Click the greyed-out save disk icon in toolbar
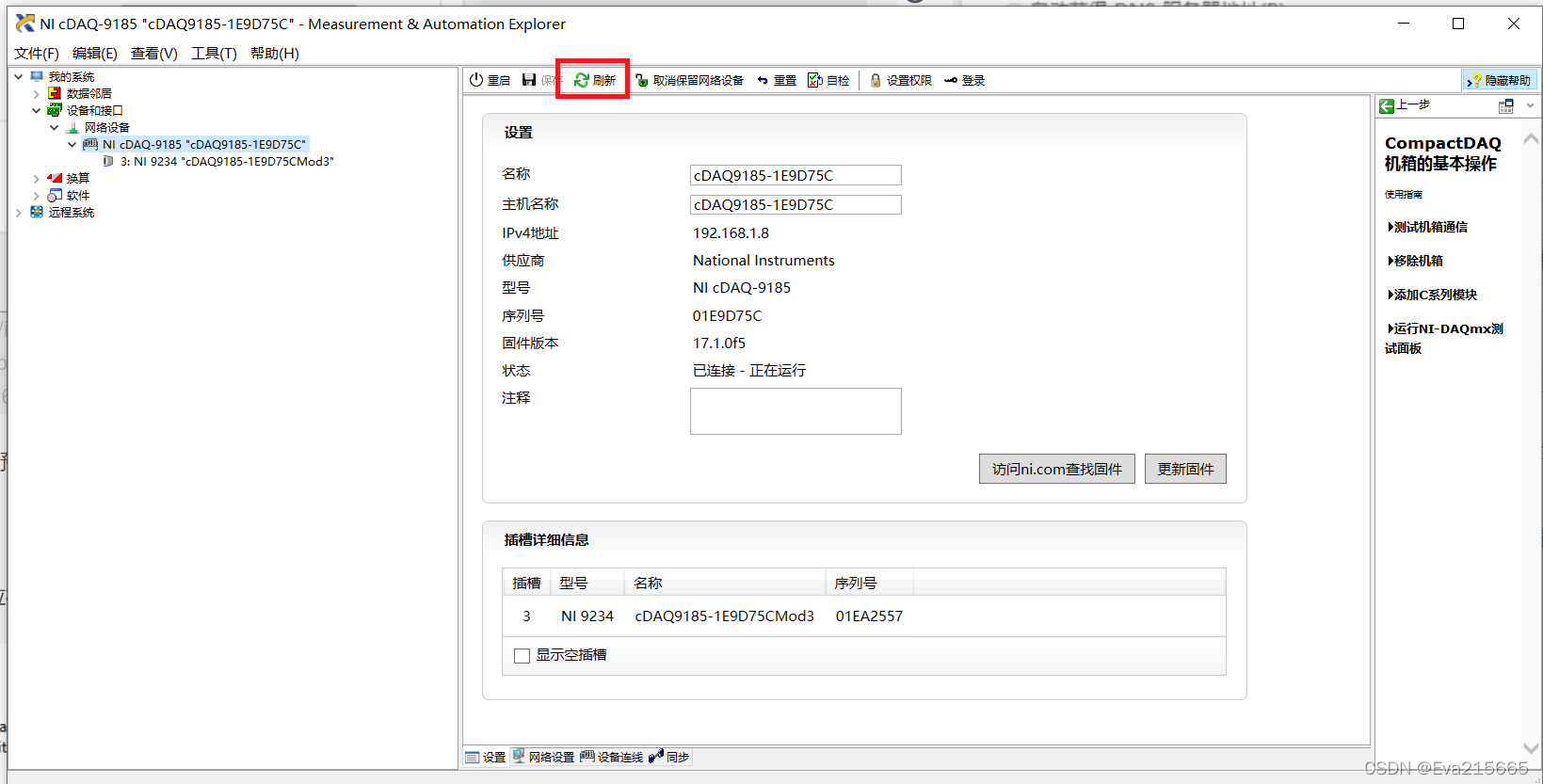 [x=529, y=80]
